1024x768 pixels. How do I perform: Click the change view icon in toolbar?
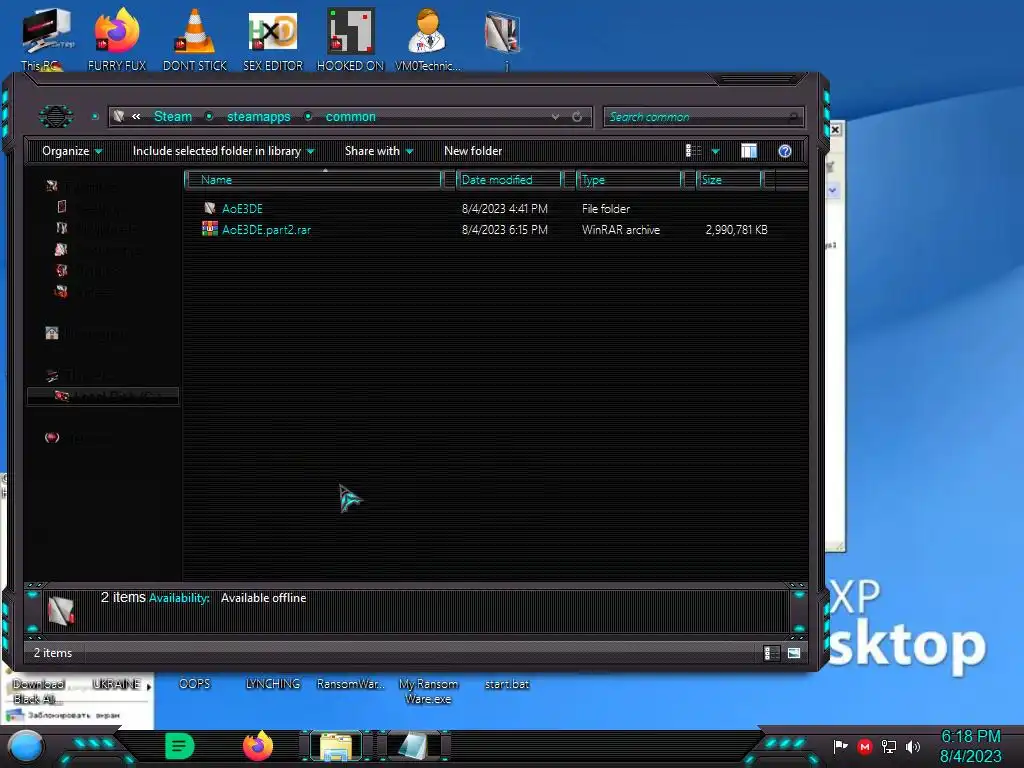pyautogui.click(x=694, y=151)
